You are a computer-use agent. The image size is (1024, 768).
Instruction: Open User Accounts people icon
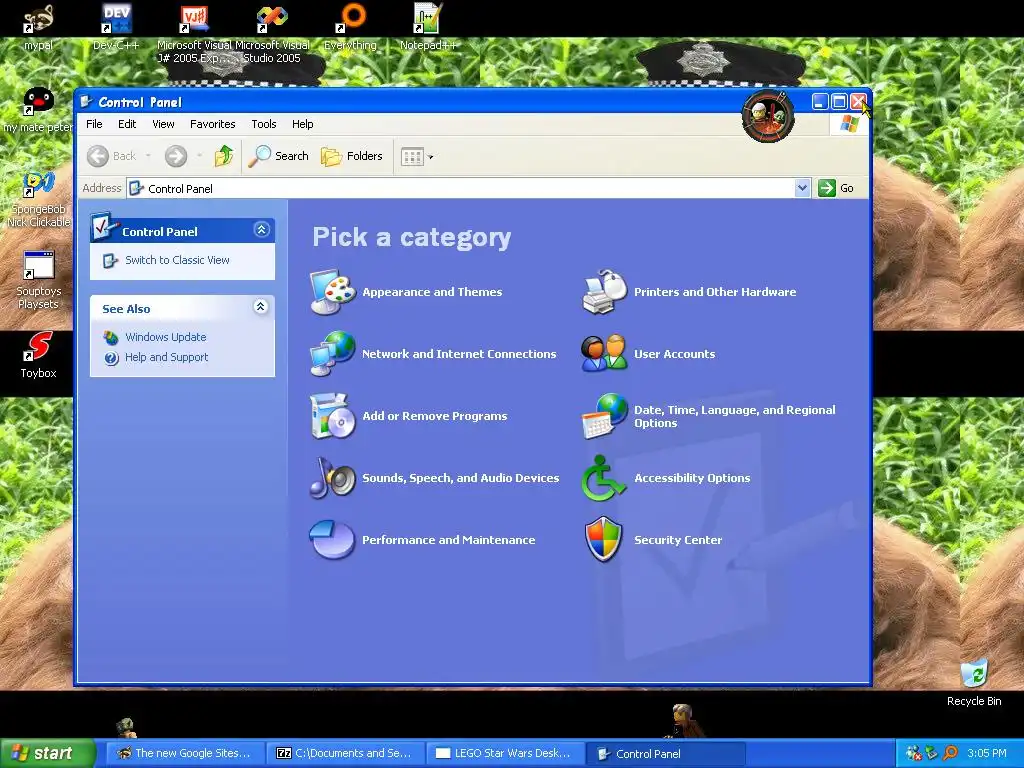pyautogui.click(x=604, y=353)
